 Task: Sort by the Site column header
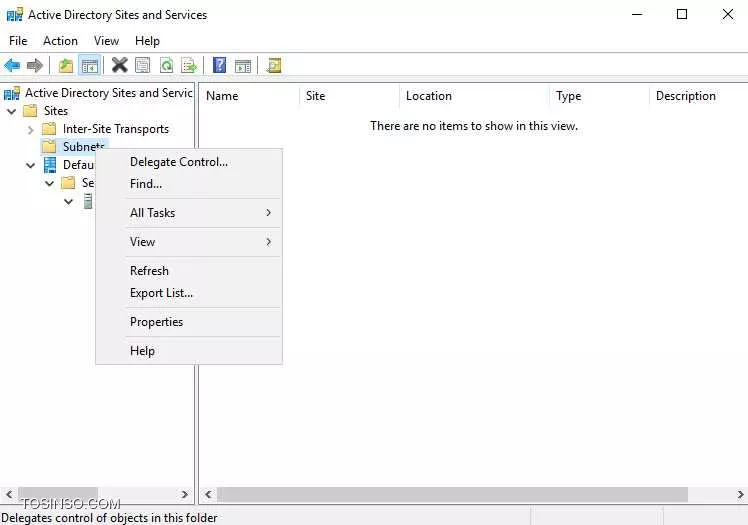(349, 96)
